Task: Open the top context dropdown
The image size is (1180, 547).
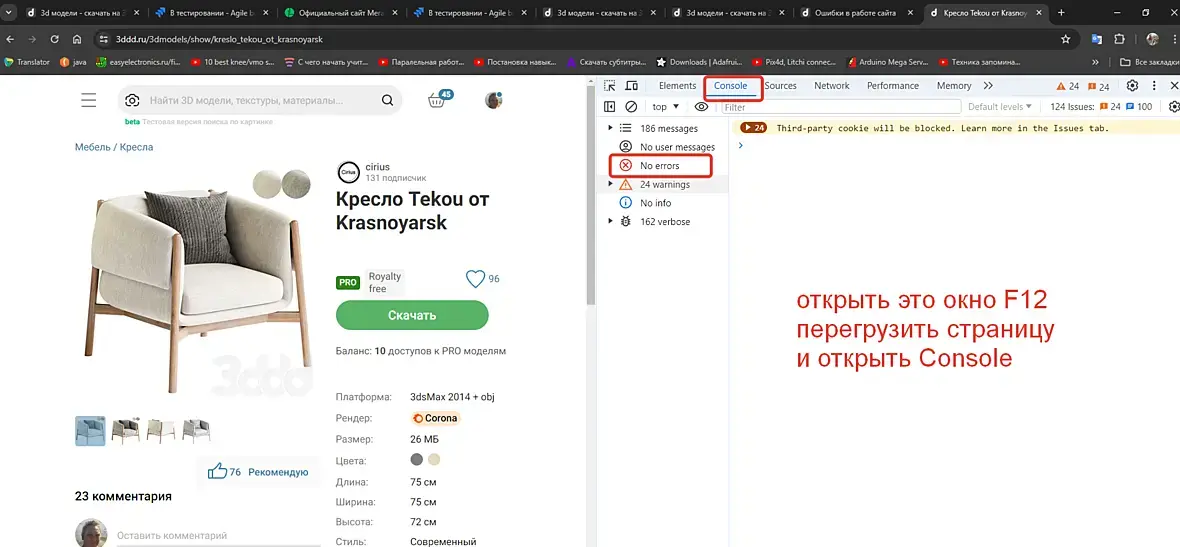Action: (666, 107)
